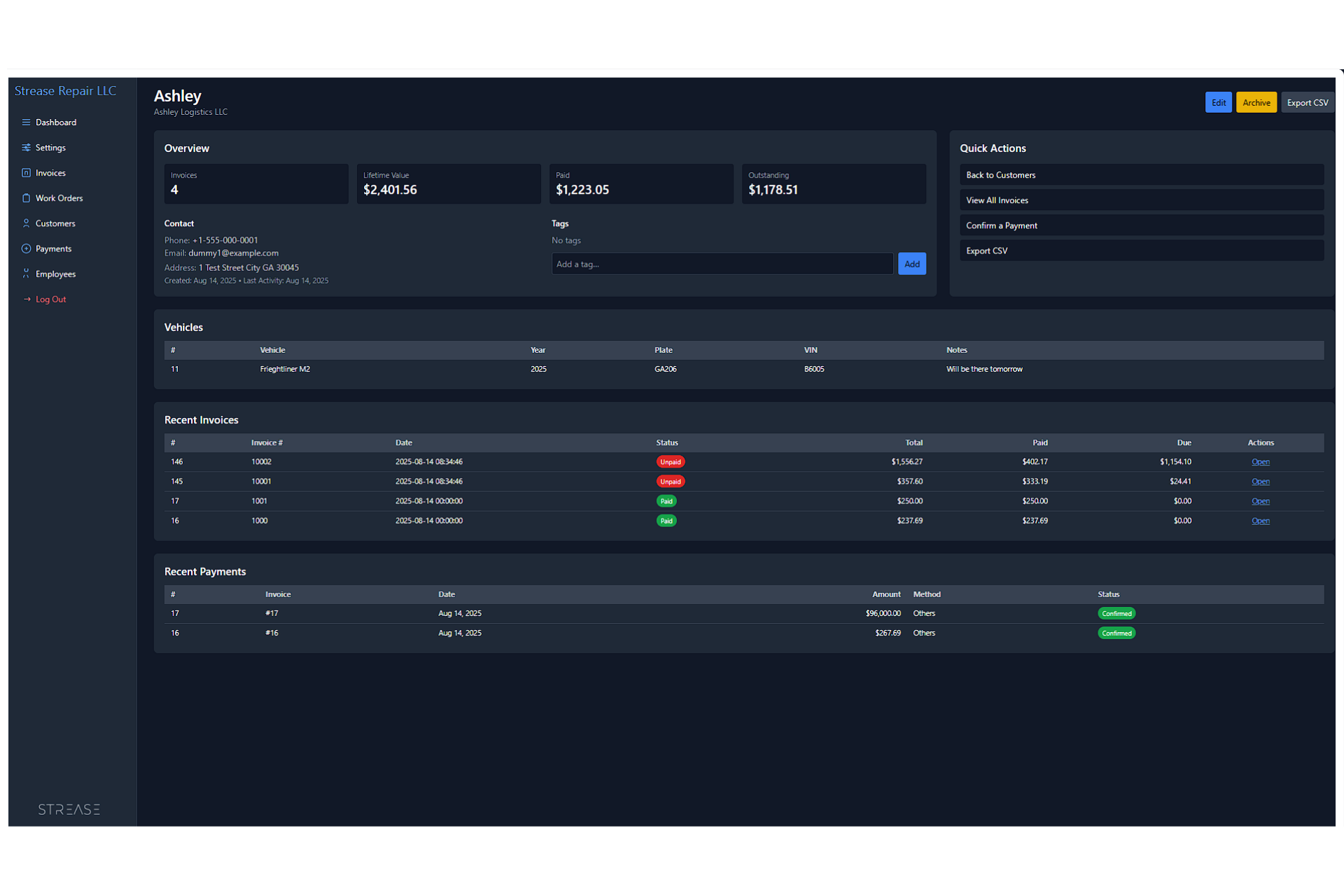Click the Settings sliders icon

tap(26, 148)
